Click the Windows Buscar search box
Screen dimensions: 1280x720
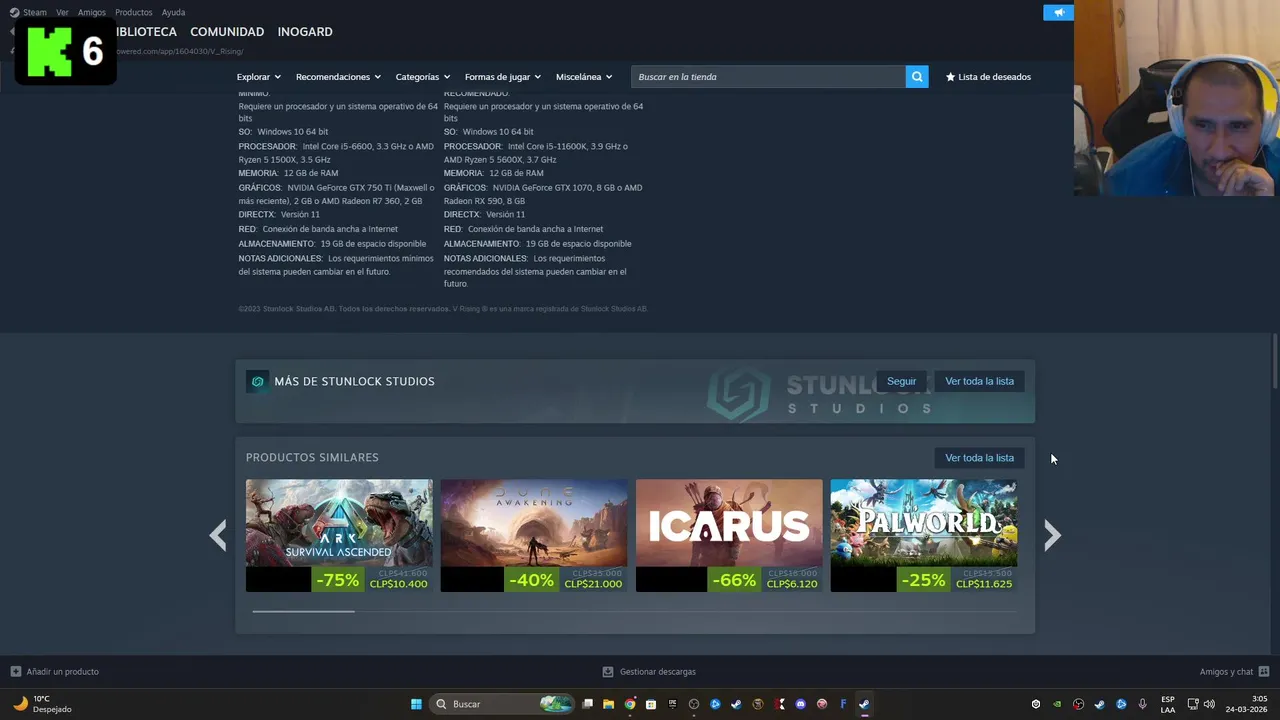pyautogui.click(x=503, y=704)
